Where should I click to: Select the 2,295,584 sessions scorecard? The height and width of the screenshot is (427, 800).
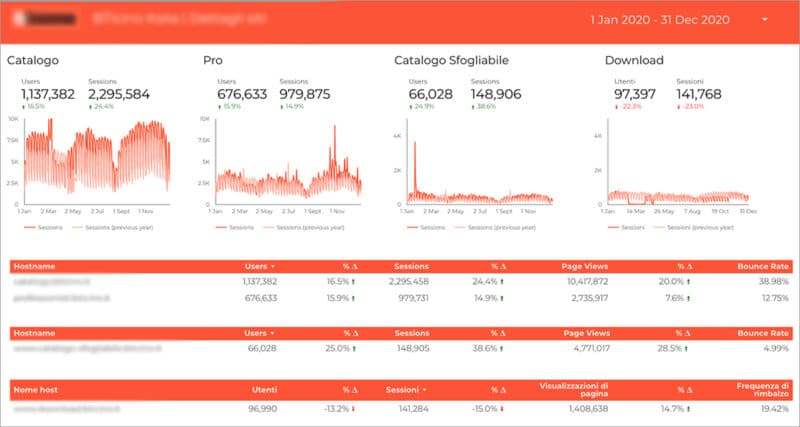119,94
